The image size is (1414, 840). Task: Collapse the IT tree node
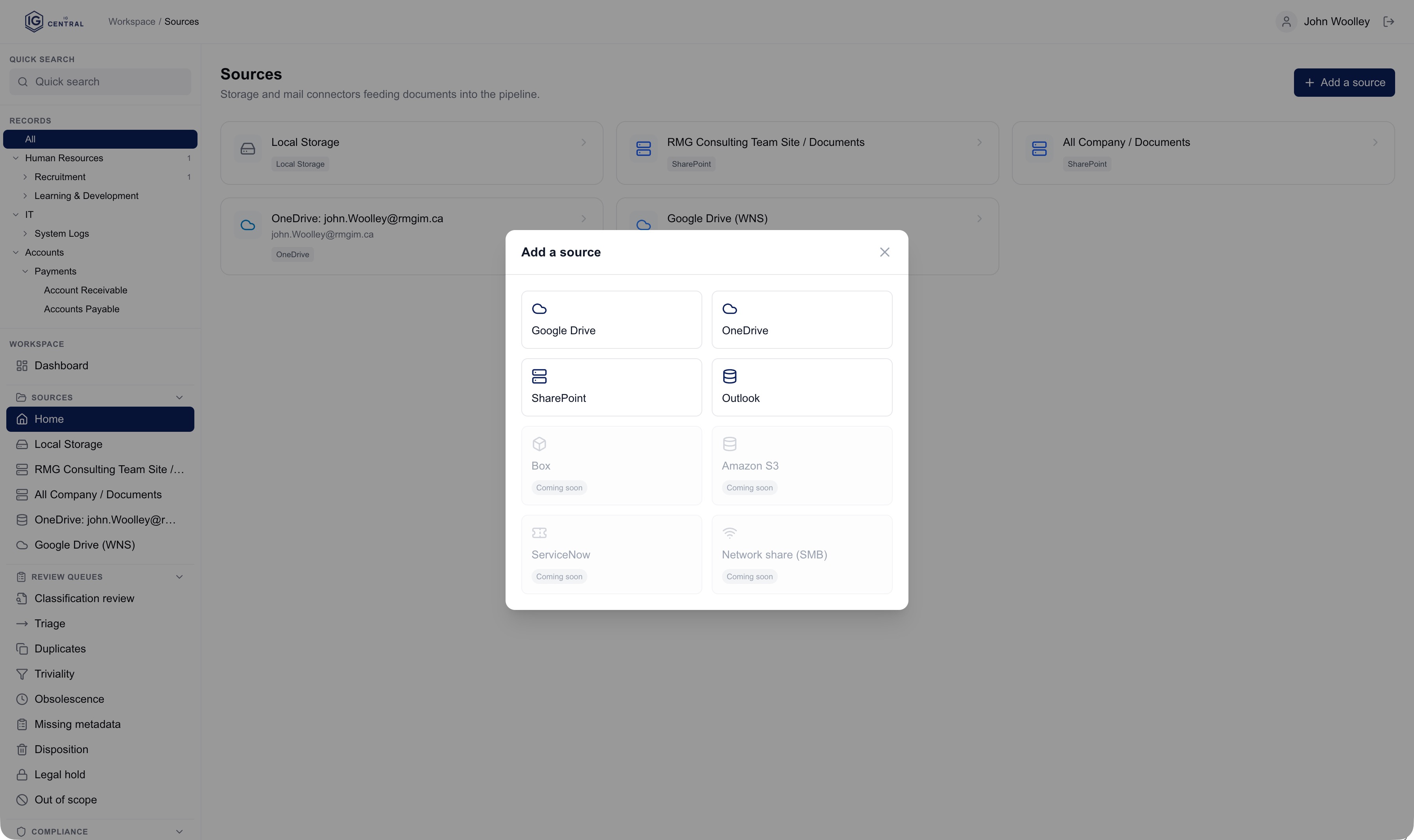pyautogui.click(x=16, y=215)
